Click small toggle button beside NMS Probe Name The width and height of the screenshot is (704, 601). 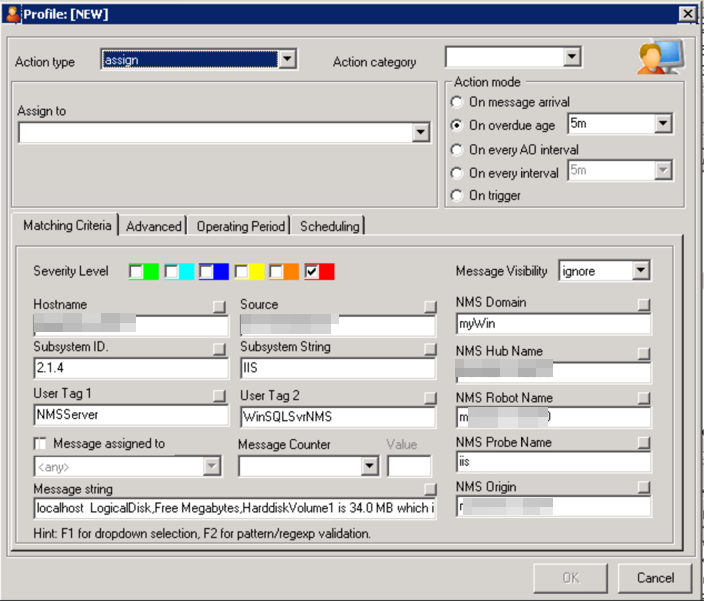pos(644,443)
